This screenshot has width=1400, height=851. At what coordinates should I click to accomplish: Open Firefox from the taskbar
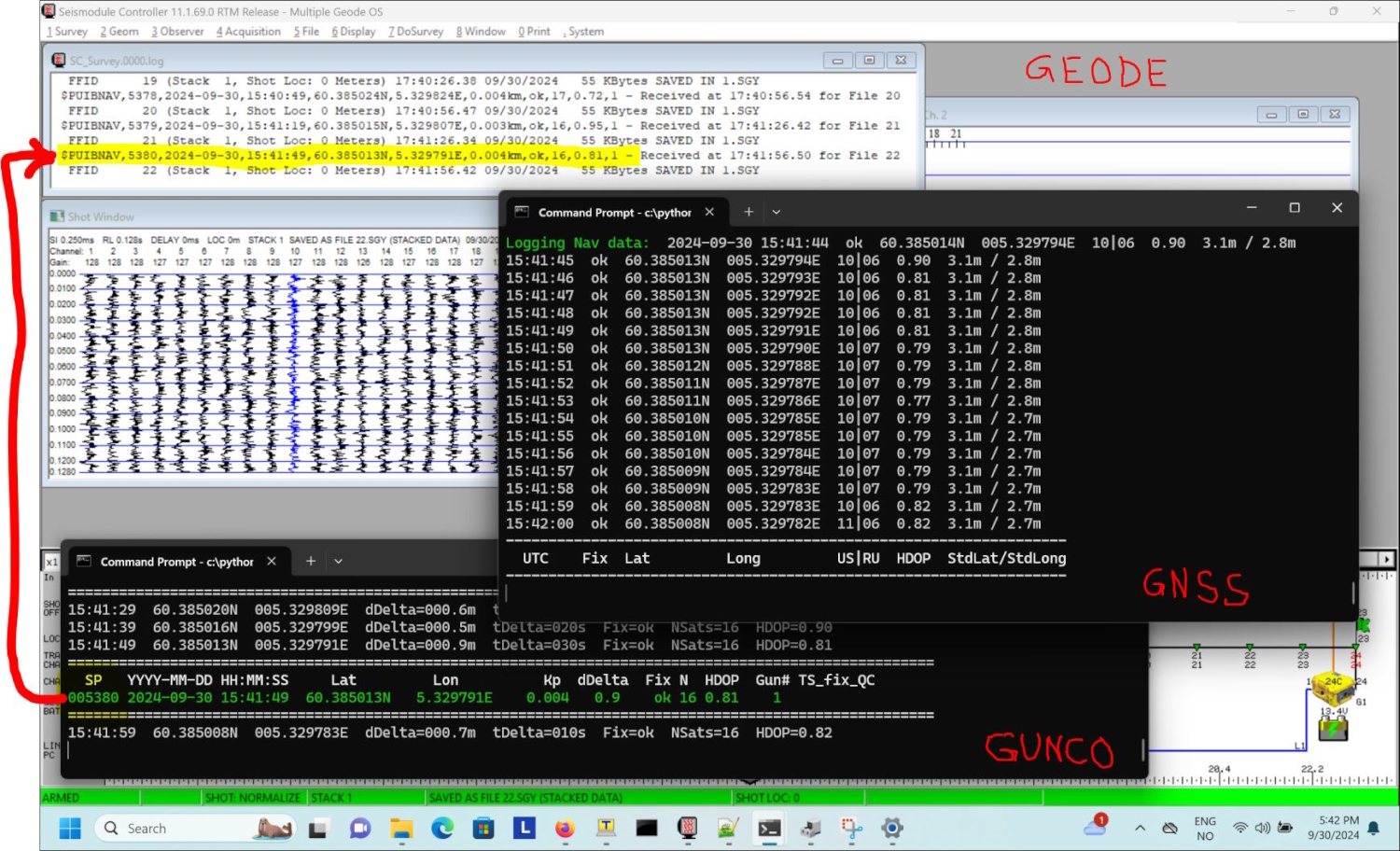click(x=565, y=828)
